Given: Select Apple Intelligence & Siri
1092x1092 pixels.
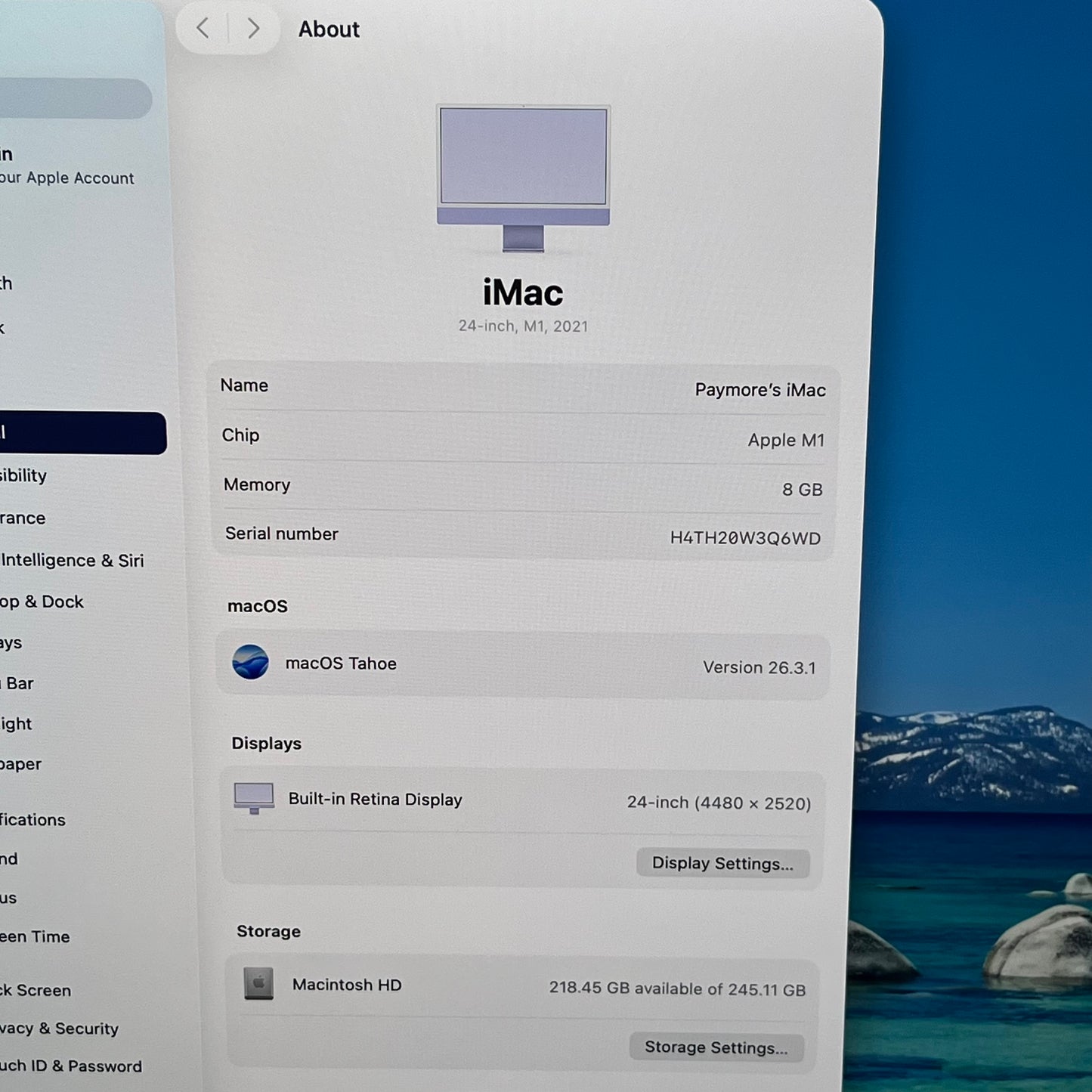Looking at the screenshot, I should point(73,560).
